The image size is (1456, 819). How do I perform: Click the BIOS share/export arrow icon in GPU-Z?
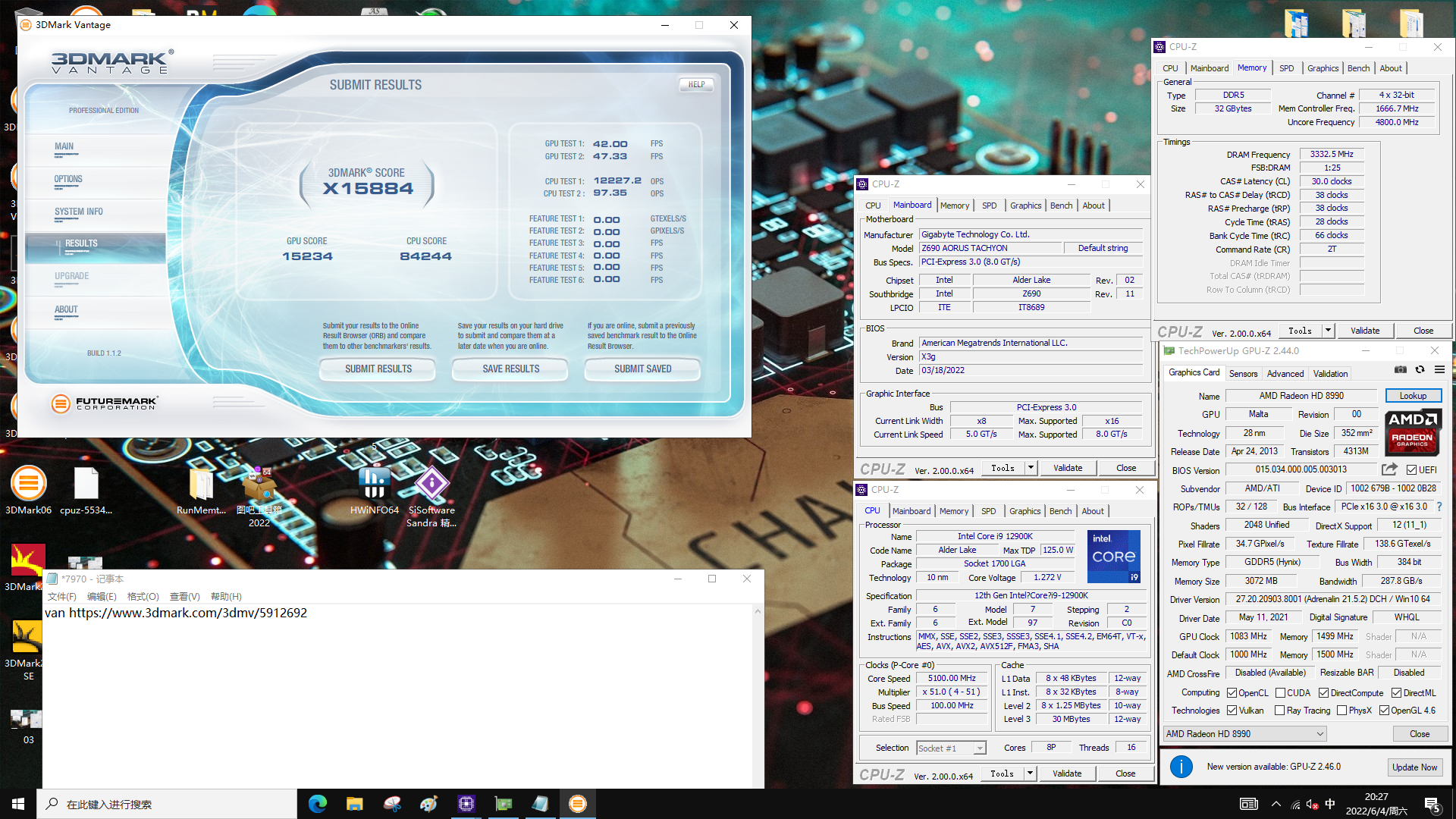click(x=1389, y=469)
